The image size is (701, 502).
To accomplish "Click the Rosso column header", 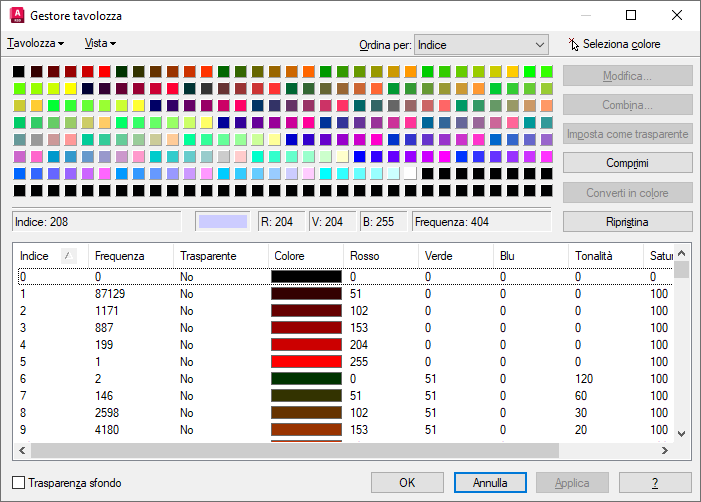I will click(x=381, y=256).
